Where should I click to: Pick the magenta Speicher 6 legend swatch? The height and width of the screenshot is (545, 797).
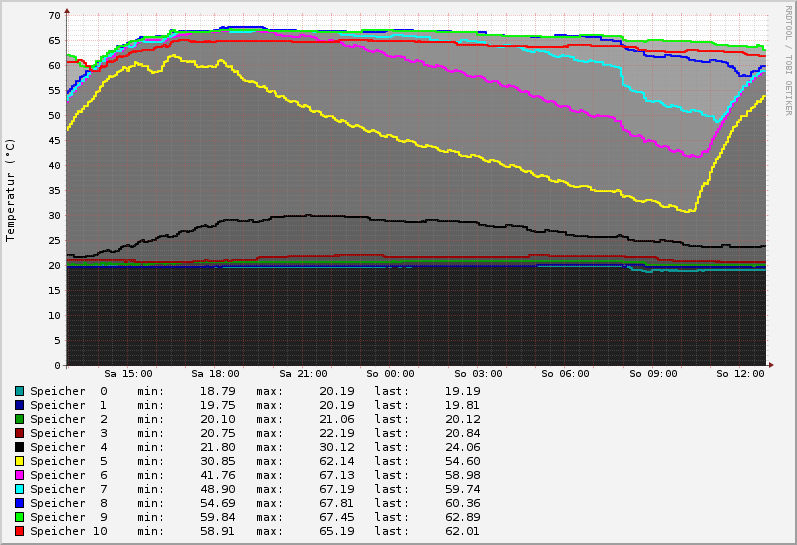point(19,475)
